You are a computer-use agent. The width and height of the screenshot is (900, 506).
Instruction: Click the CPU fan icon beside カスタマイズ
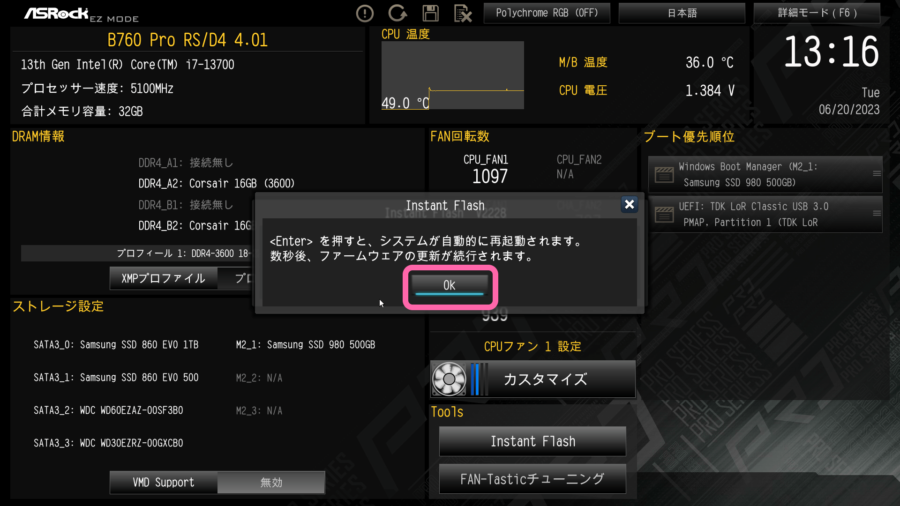449,379
